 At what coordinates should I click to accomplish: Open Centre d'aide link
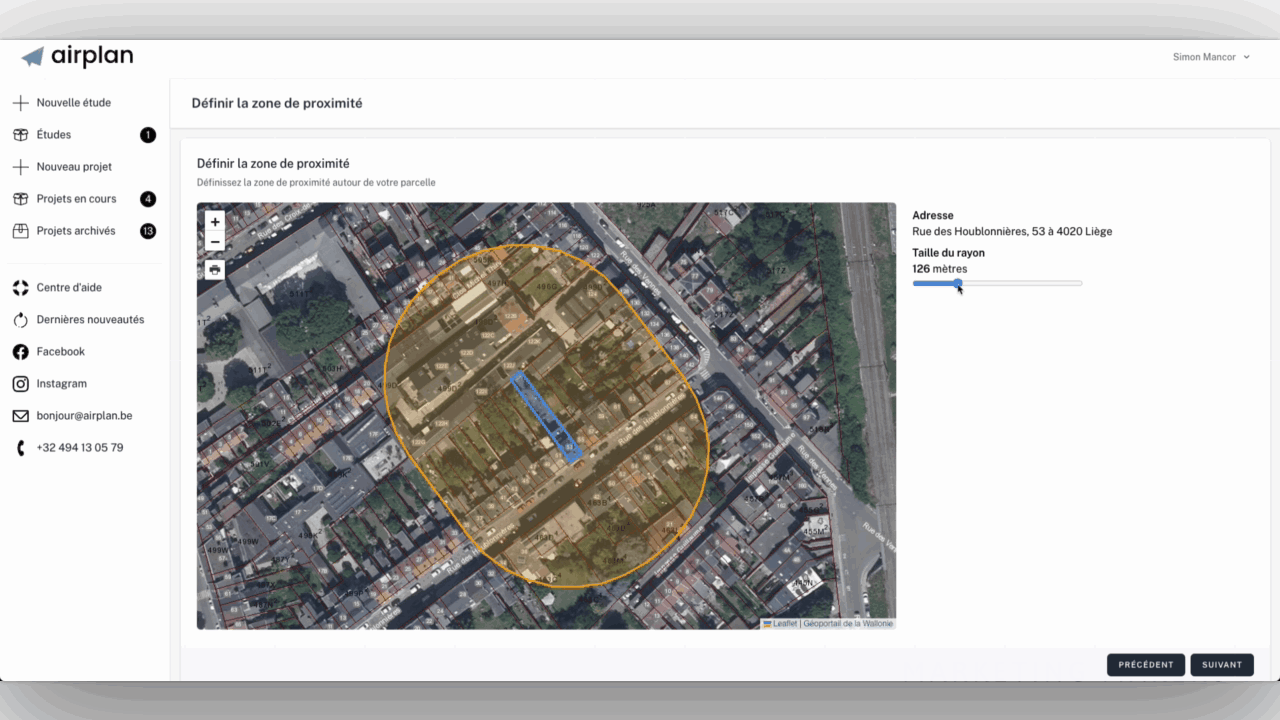tap(69, 288)
